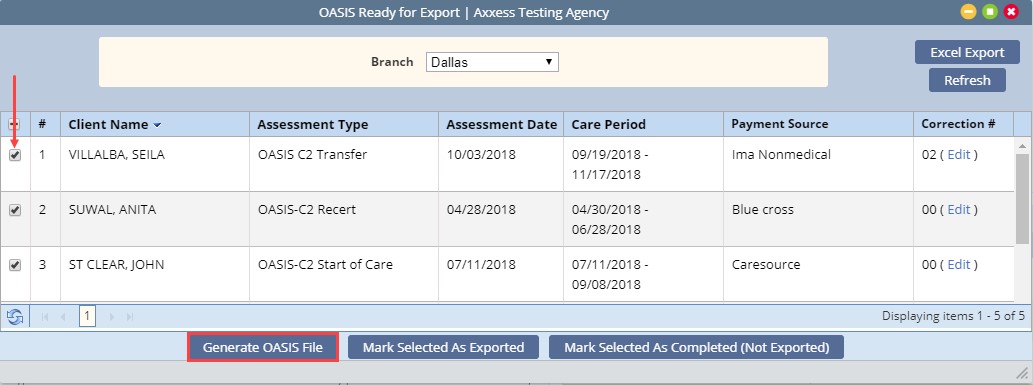Click the yellow minimize window icon
Screen dimensions: 1033x385
[x=968, y=12]
